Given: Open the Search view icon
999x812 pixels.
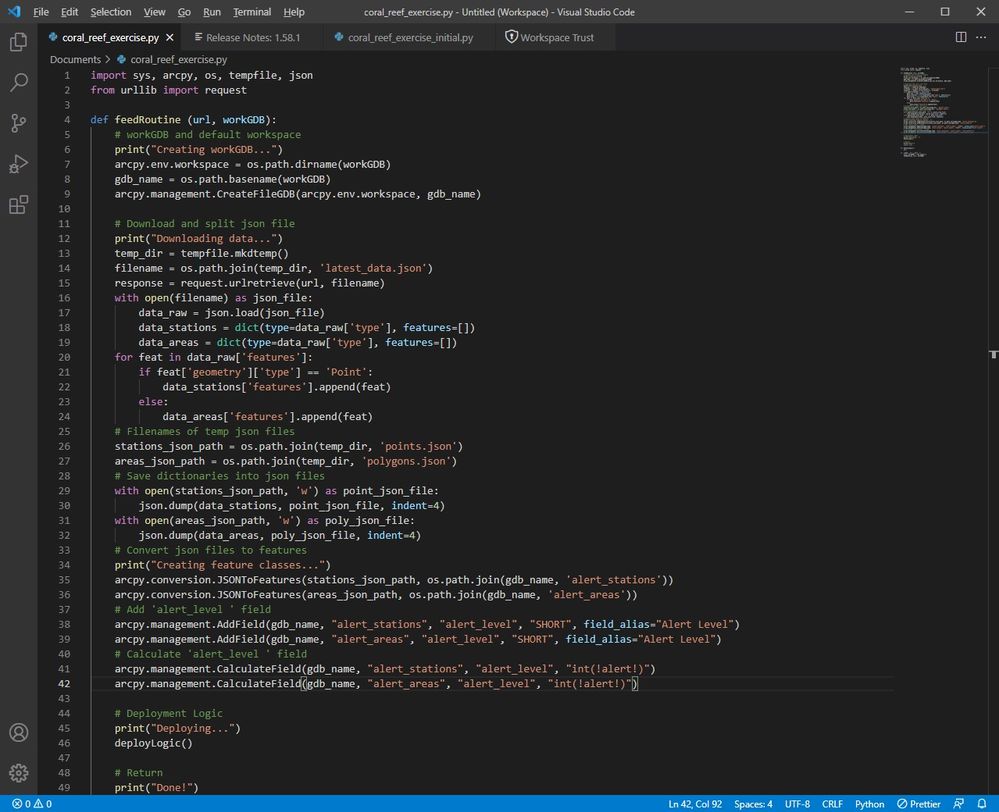Looking at the screenshot, I should [x=18, y=82].
